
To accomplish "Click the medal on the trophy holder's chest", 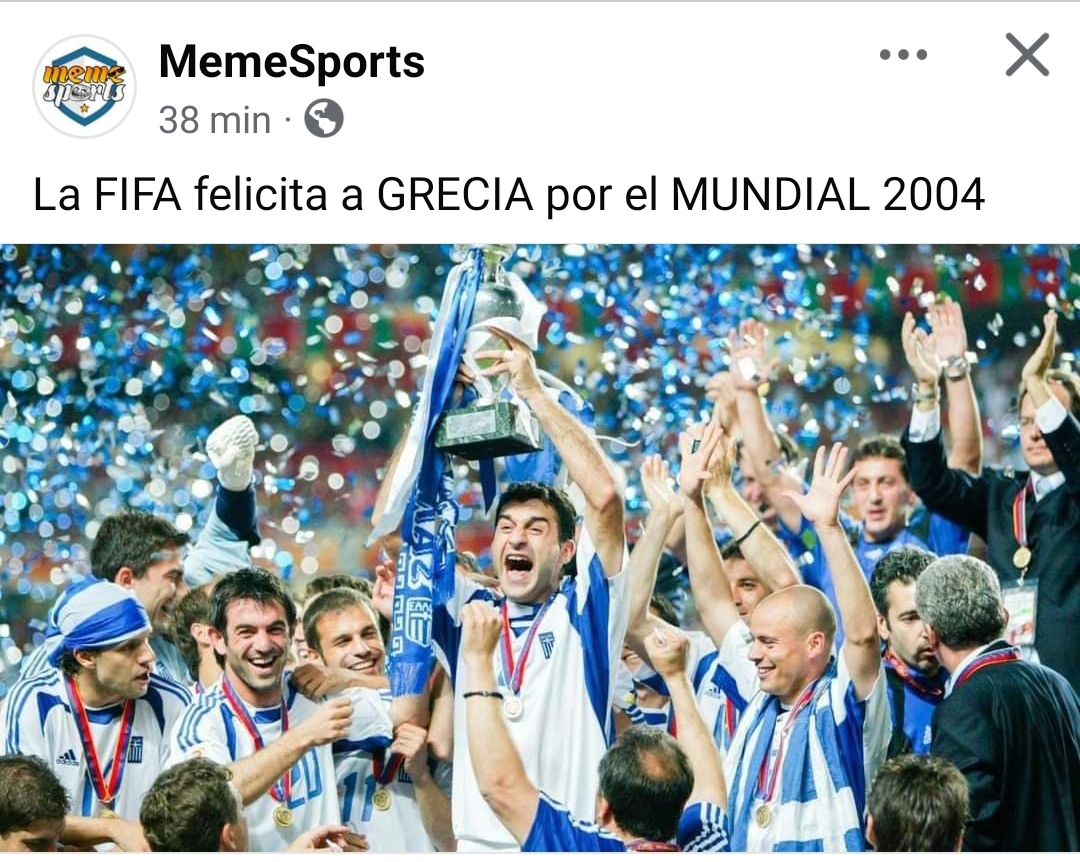I will point(512,708).
